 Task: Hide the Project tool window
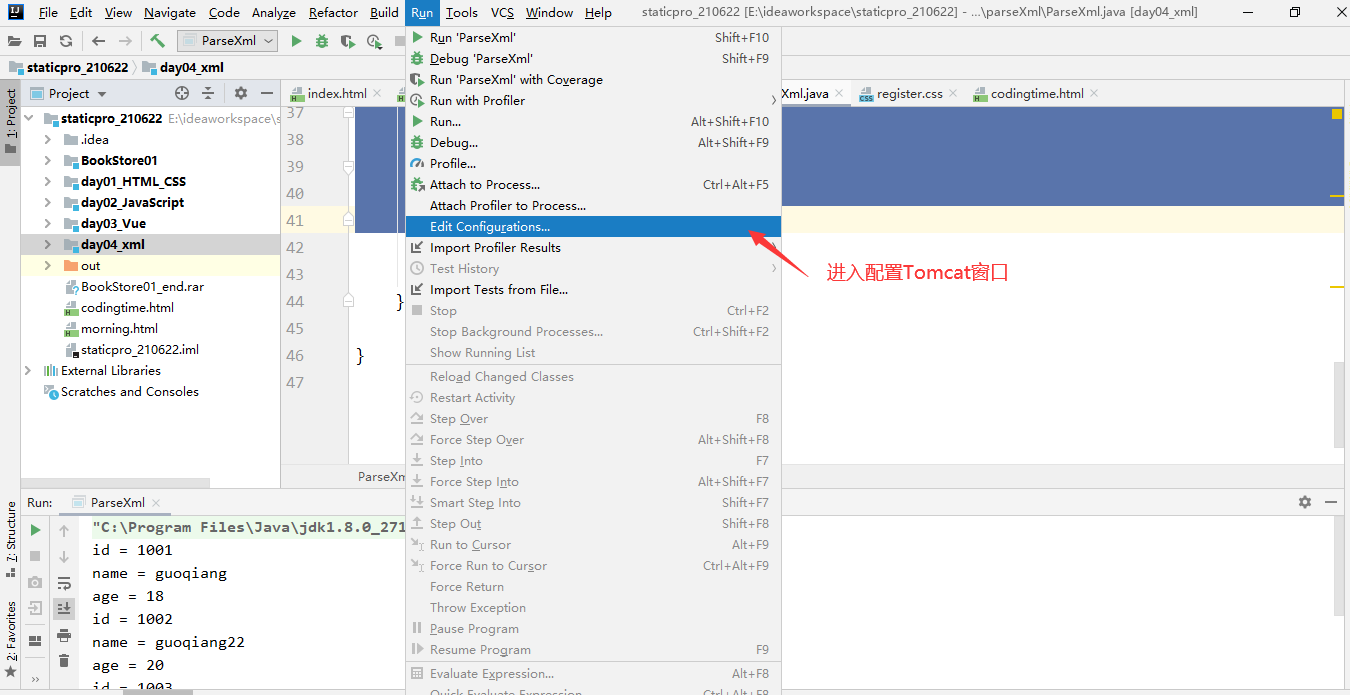pyautogui.click(x=266, y=93)
